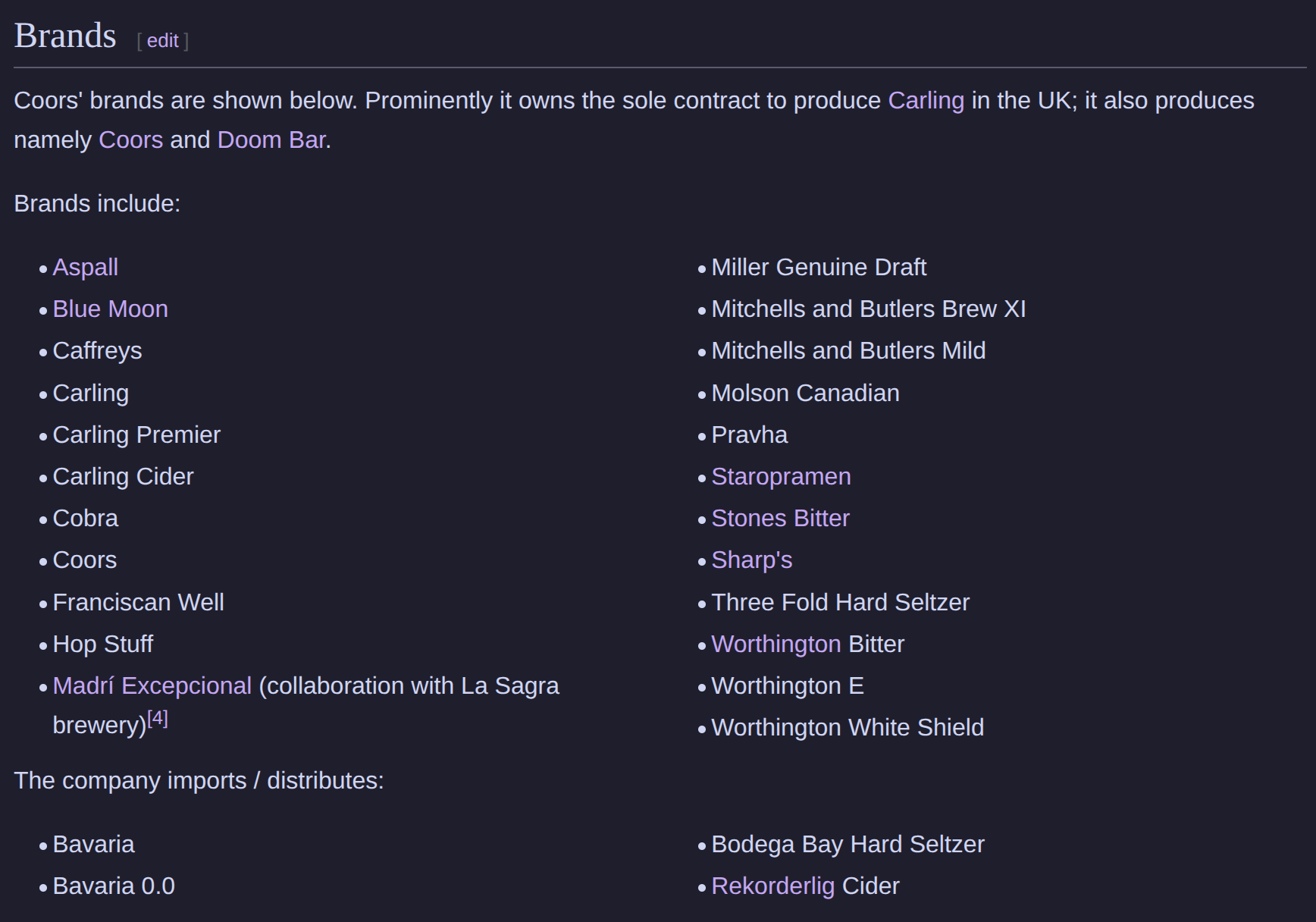The height and width of the screenshot is (922, 1316).
Task: Open the Doom Bar link
Action: pos(271,140)
